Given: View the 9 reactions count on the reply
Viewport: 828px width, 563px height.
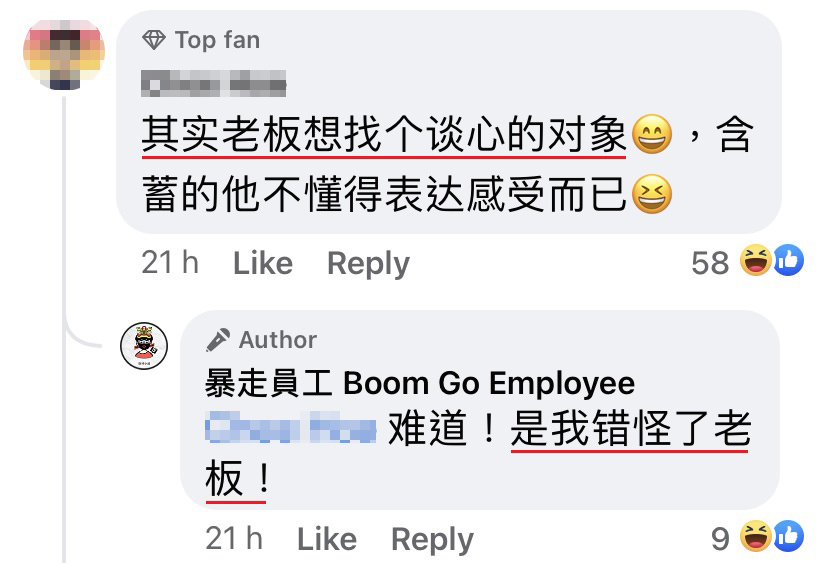Looking at the screenshot, I should 720,539.
